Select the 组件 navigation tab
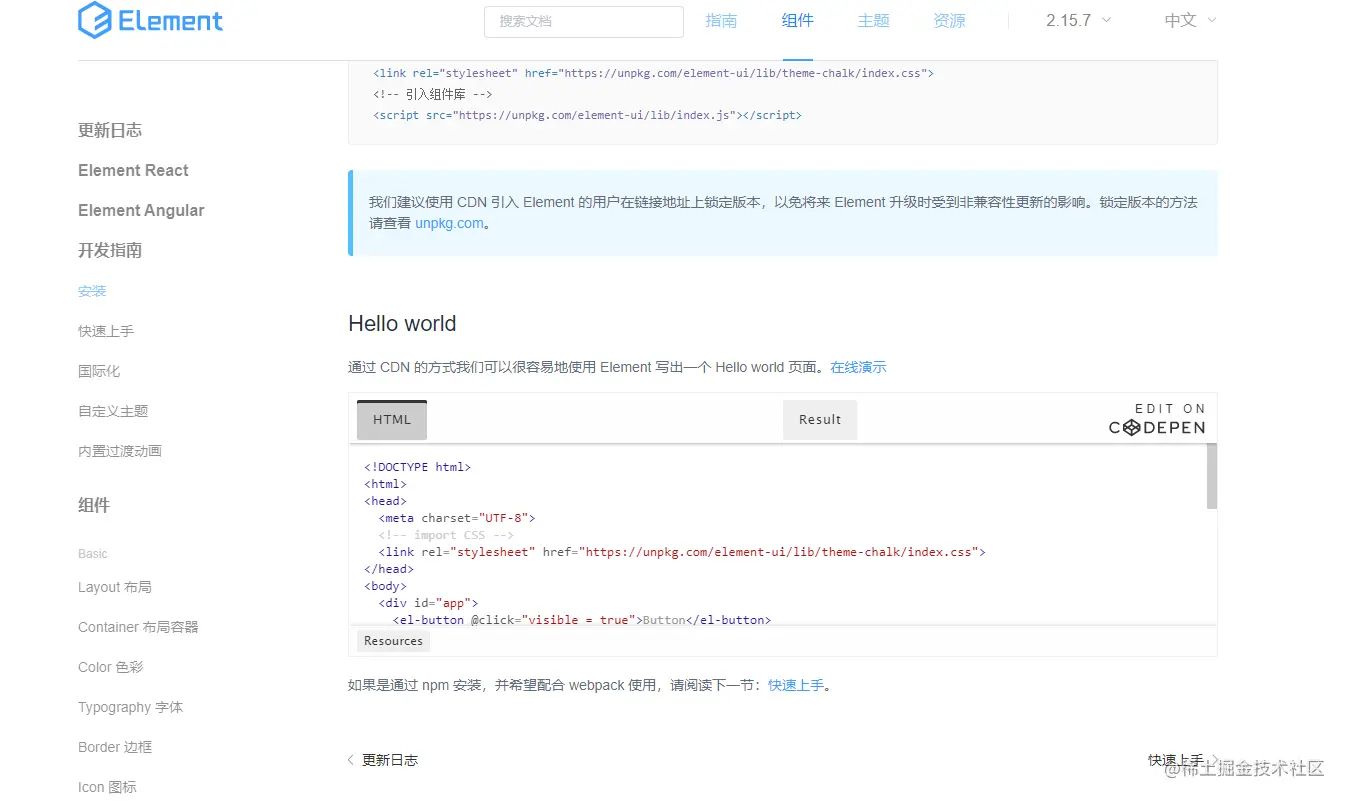 798,20
